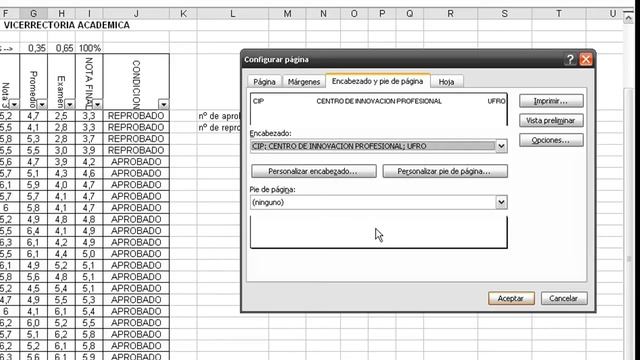Click the CONDICION header cell
Screen dimensions: 640x360
(x=136, y=82)
